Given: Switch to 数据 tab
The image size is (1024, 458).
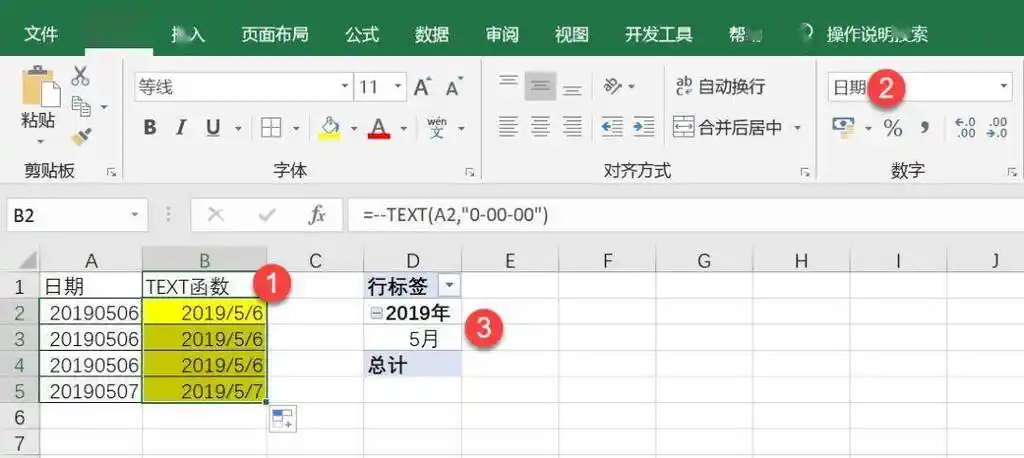Looking at the screenshot, I should pyautogui.click(x=432, y=34).
